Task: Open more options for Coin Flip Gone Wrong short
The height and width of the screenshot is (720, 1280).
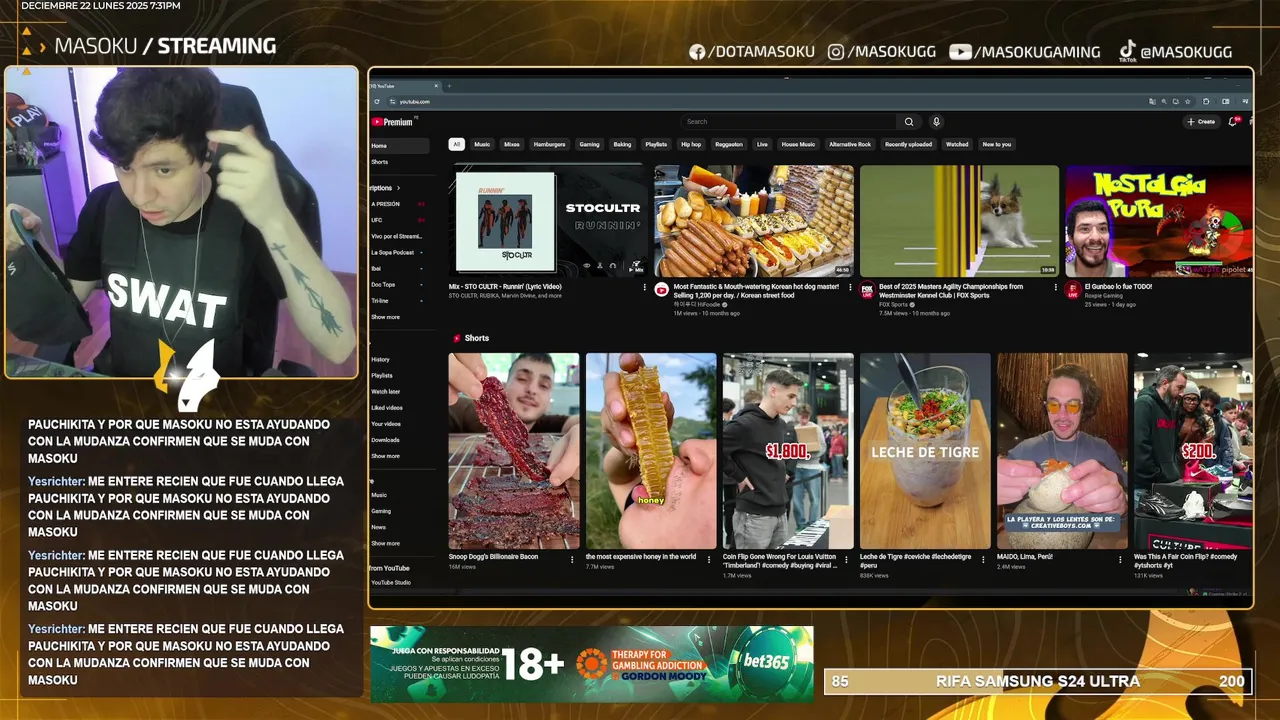Action: pos(846,559)
